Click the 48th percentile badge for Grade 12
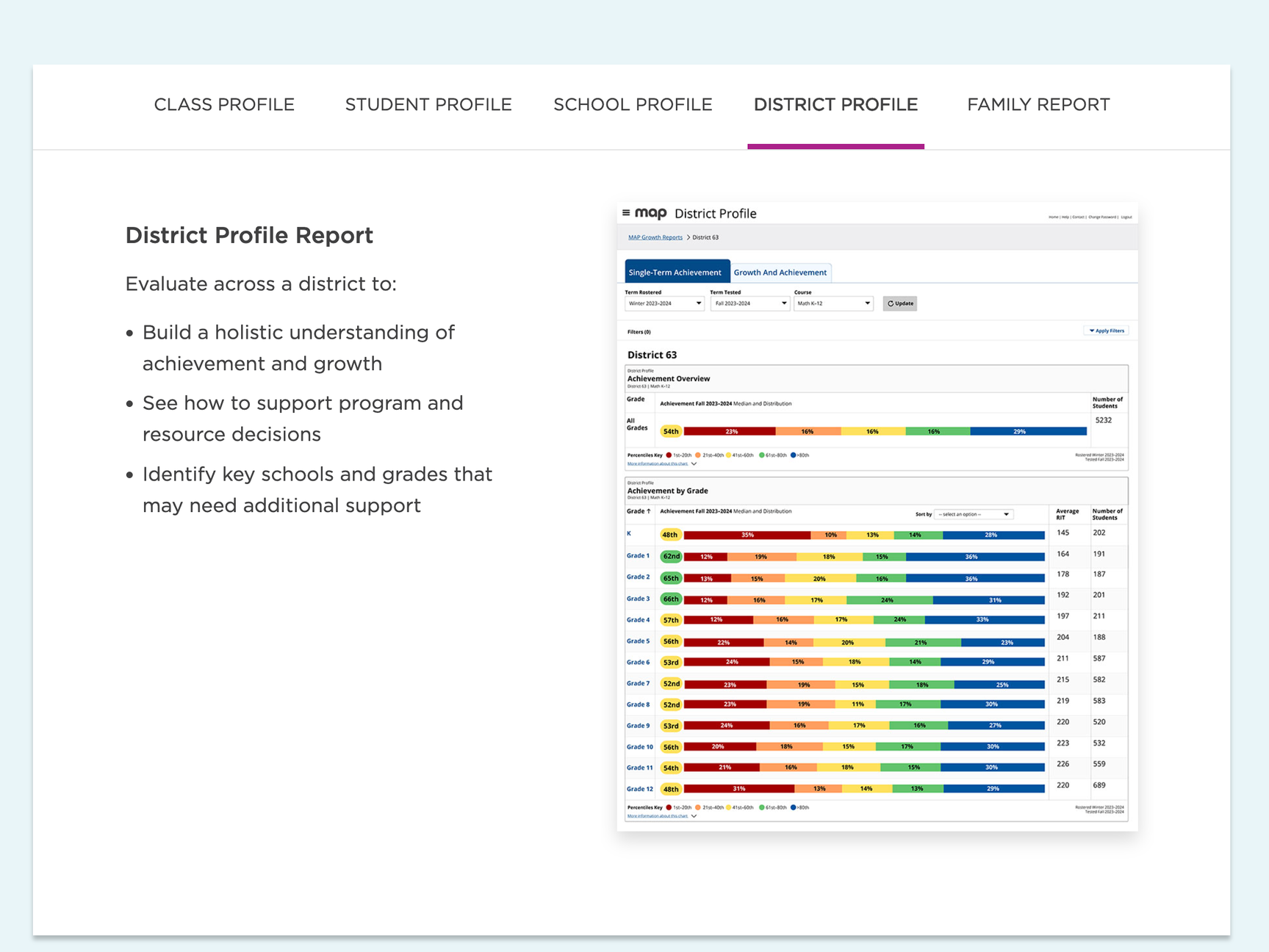Screen dimensions: 1269x952 coord(670,789)
